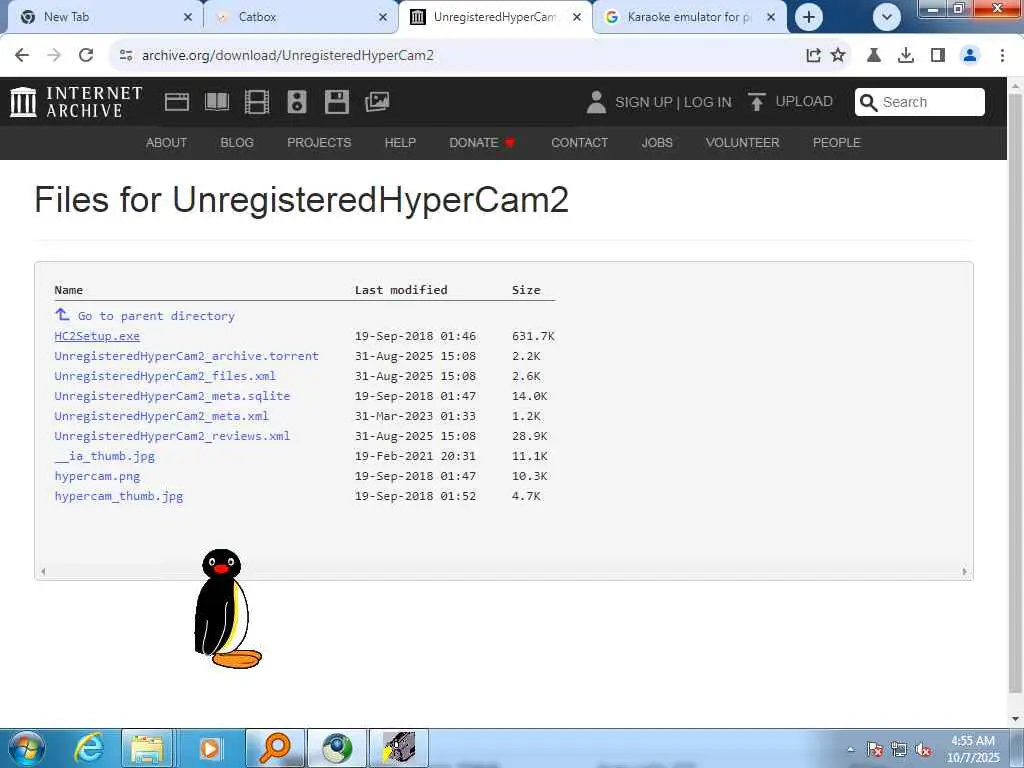Viewport: 1024px width, 768px height.
Task: Open the Internet Archive texts book icon
Action: click(217, 102)
